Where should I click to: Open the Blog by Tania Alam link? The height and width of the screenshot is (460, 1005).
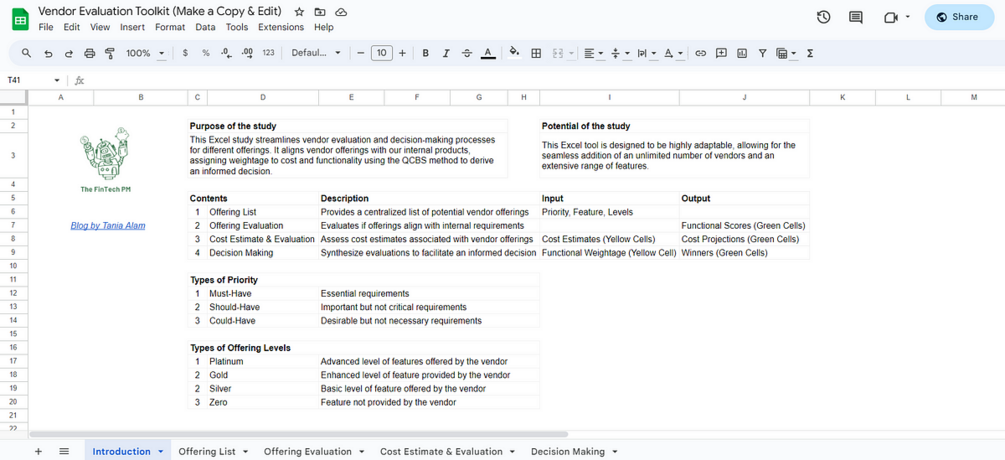tap(108, 226)
